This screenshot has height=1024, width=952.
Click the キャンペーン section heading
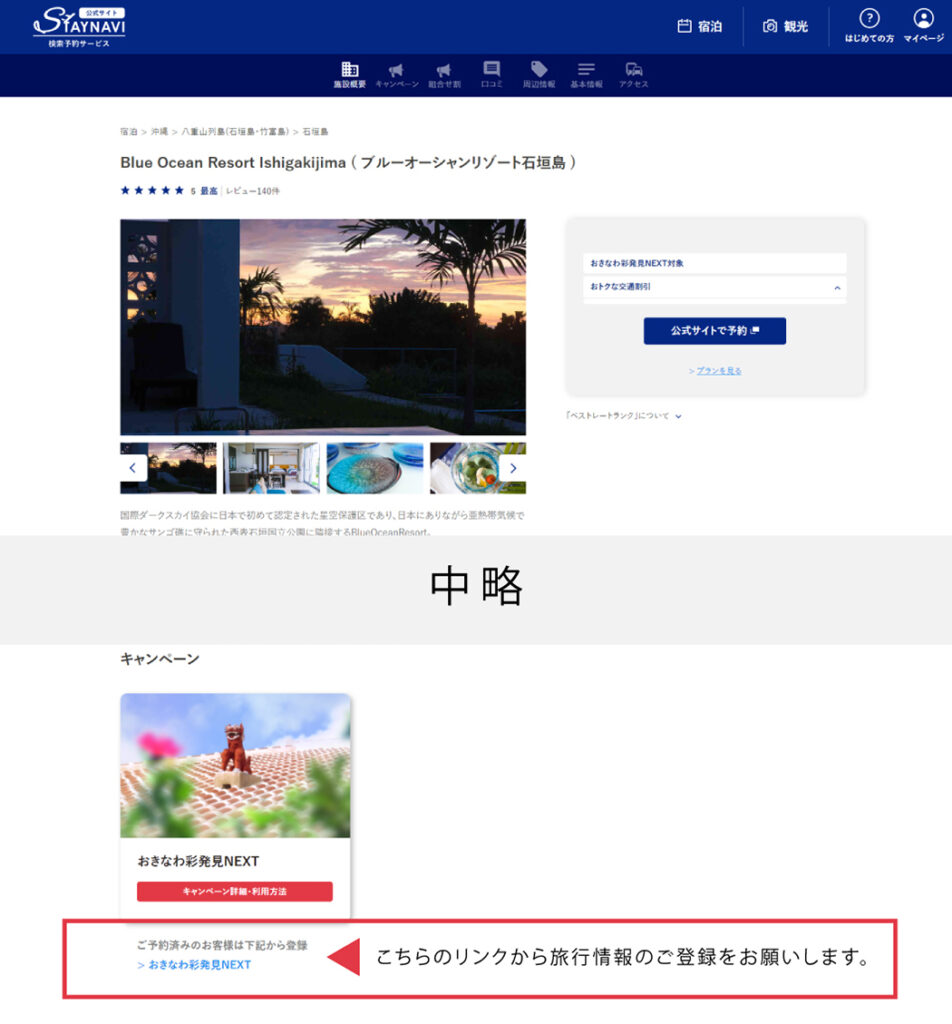tap(159, 658)
